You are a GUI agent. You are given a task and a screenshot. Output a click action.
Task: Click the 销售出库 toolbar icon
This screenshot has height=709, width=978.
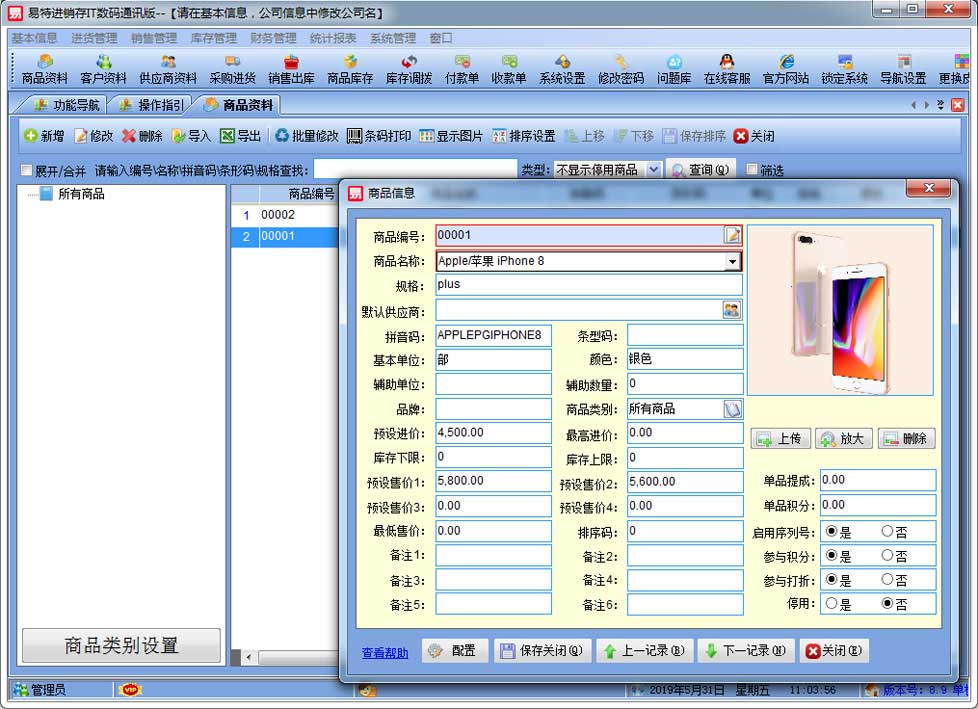[x=290, y=69]
